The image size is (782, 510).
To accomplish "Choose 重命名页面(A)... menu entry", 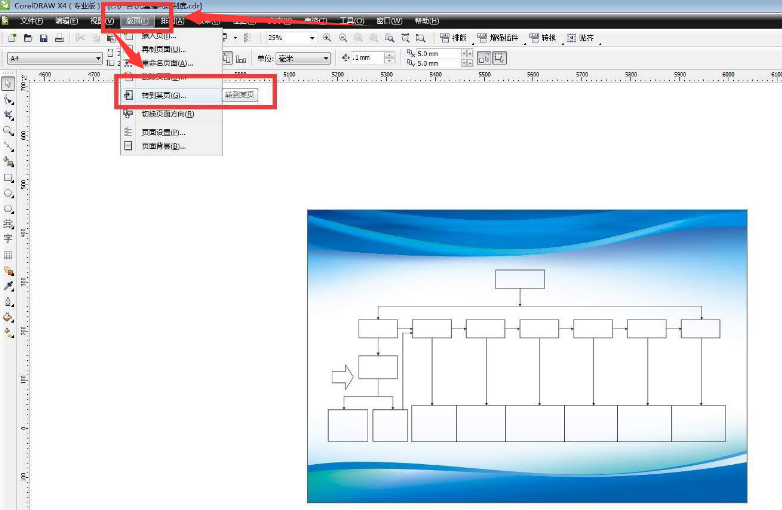I will pyautogui.click(x=172, y=63).
